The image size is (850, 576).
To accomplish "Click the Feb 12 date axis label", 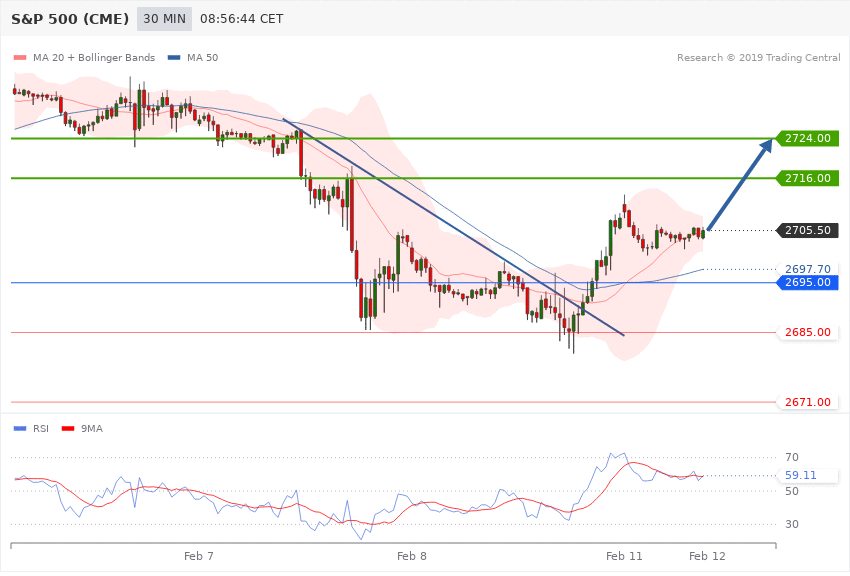I will tap(707, 556).
